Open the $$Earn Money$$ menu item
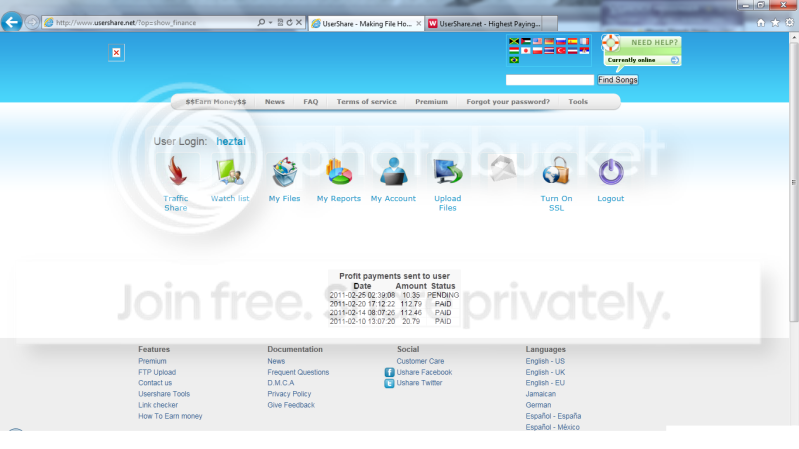Viewport: 799px width, 449px height. pyautogui.click(x=216, y=102)
